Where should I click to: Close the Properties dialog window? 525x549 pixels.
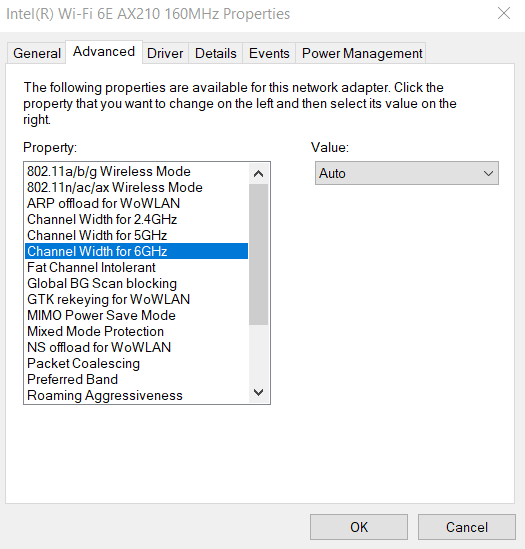pyautogui.click(x=504, y=14)
